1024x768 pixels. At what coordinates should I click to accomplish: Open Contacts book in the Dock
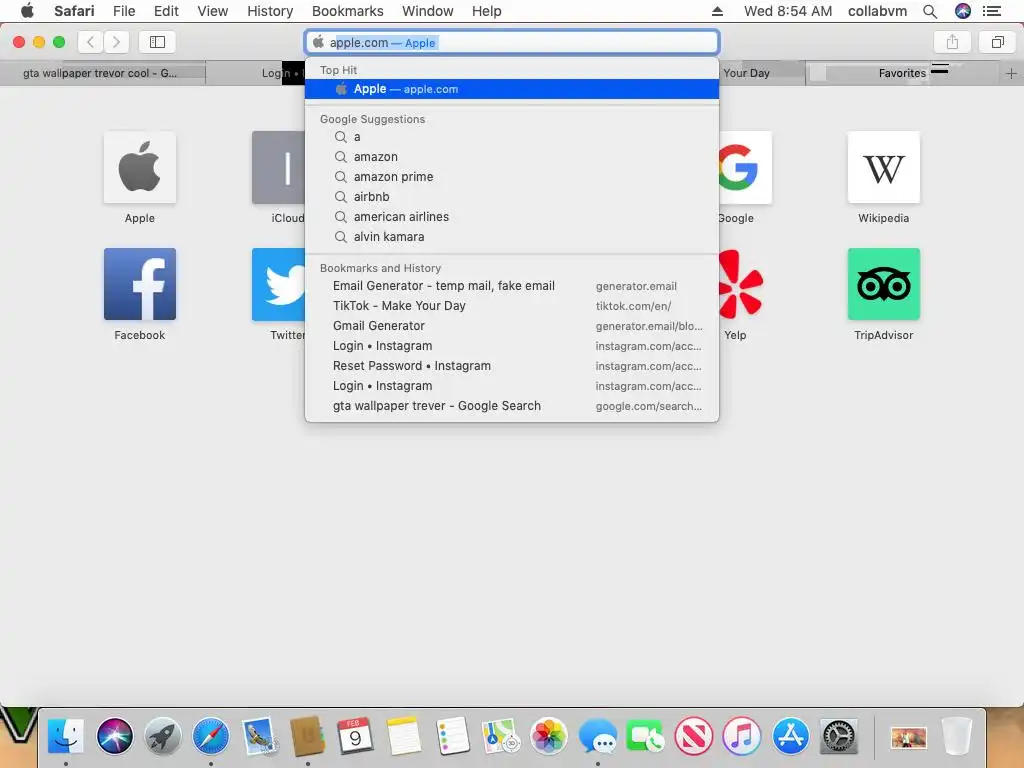point(308,736)
